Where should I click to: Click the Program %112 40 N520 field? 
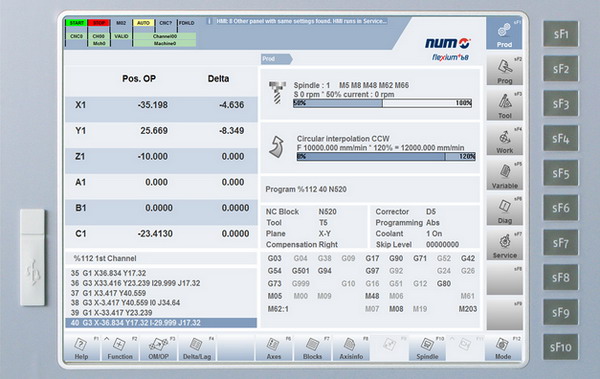370,189
